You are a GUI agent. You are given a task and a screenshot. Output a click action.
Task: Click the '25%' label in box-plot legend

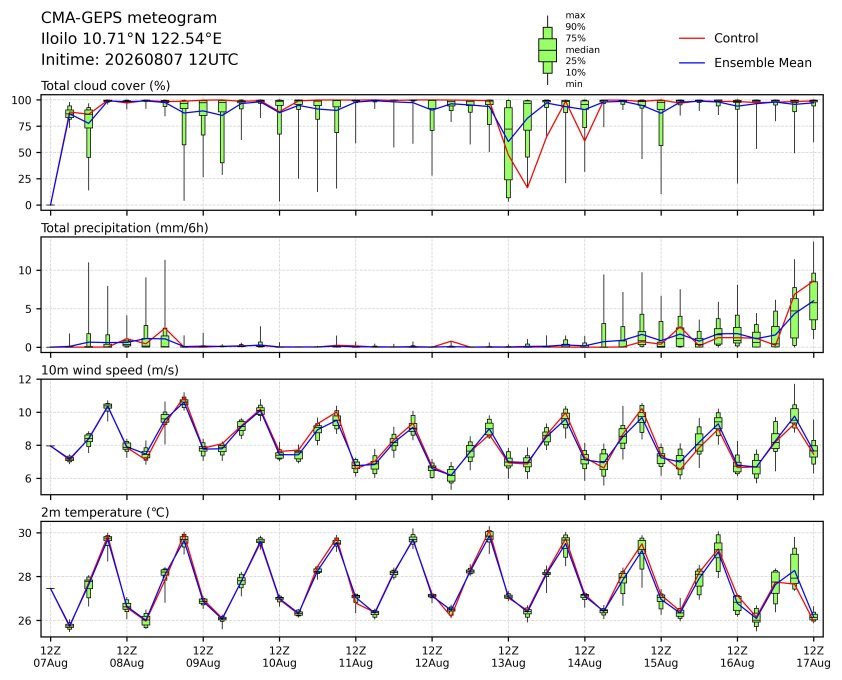(x=575, y=61)
